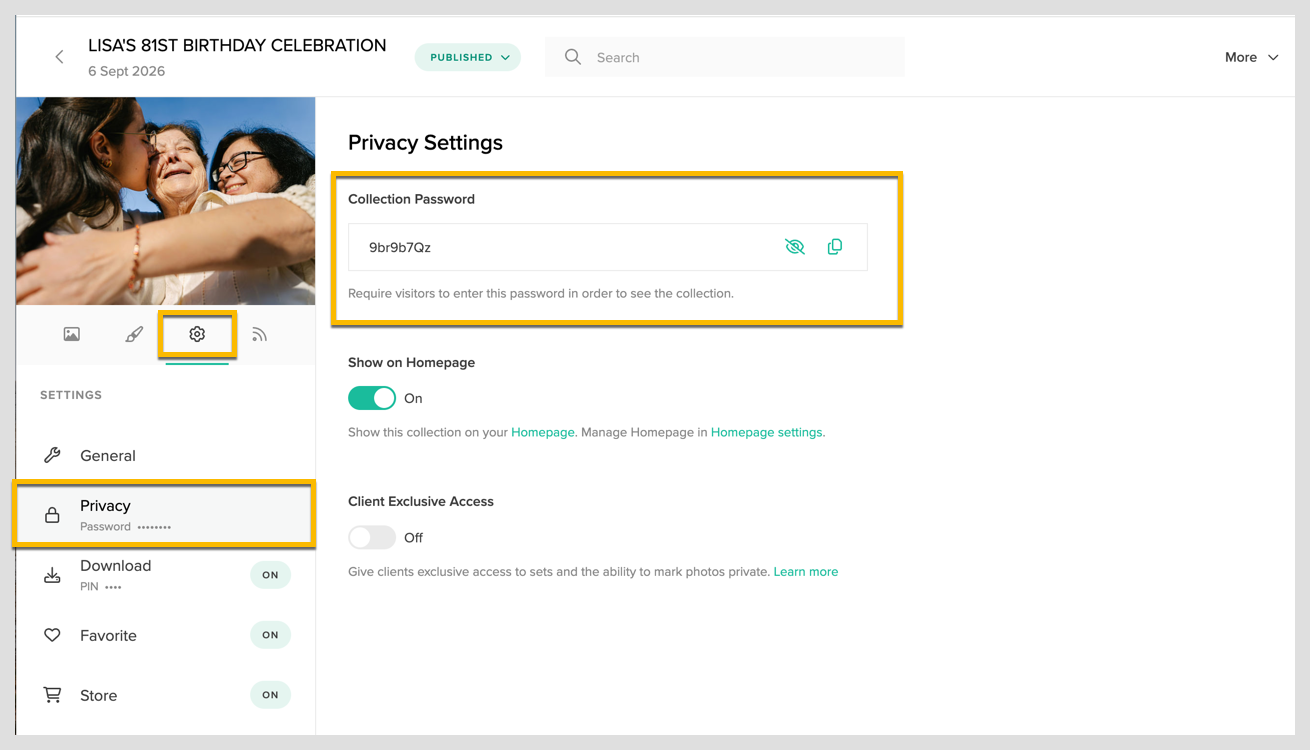This screenshot has height=750, width=1310.
Task: Click the collection cover photo thumbnail
Action: [166, 201]
